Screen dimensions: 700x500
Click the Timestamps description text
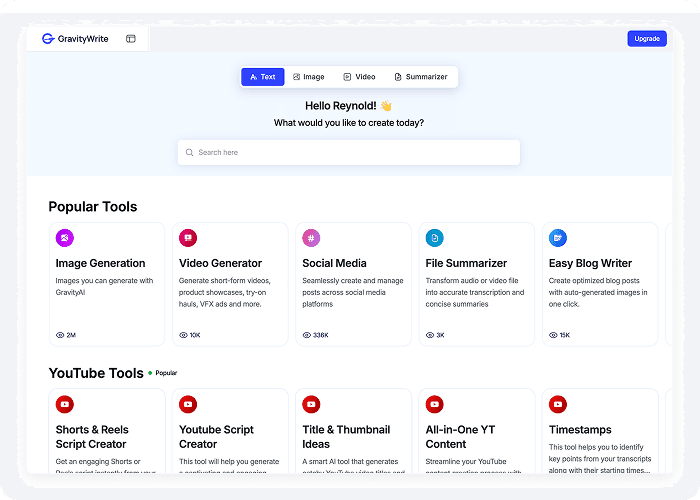(x=600, y=458)
